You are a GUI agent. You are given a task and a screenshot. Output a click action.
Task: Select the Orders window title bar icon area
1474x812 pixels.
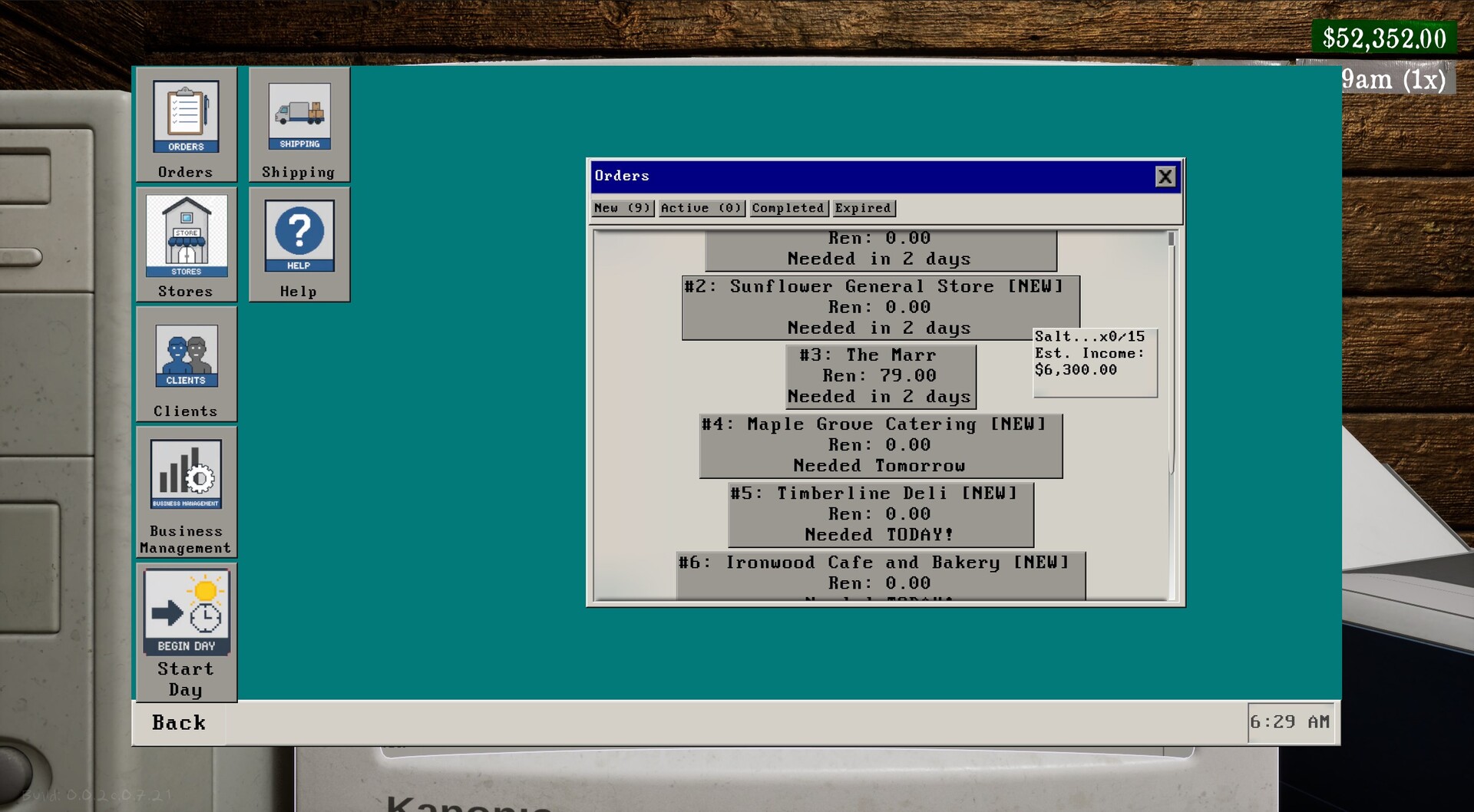pos(622,176)
